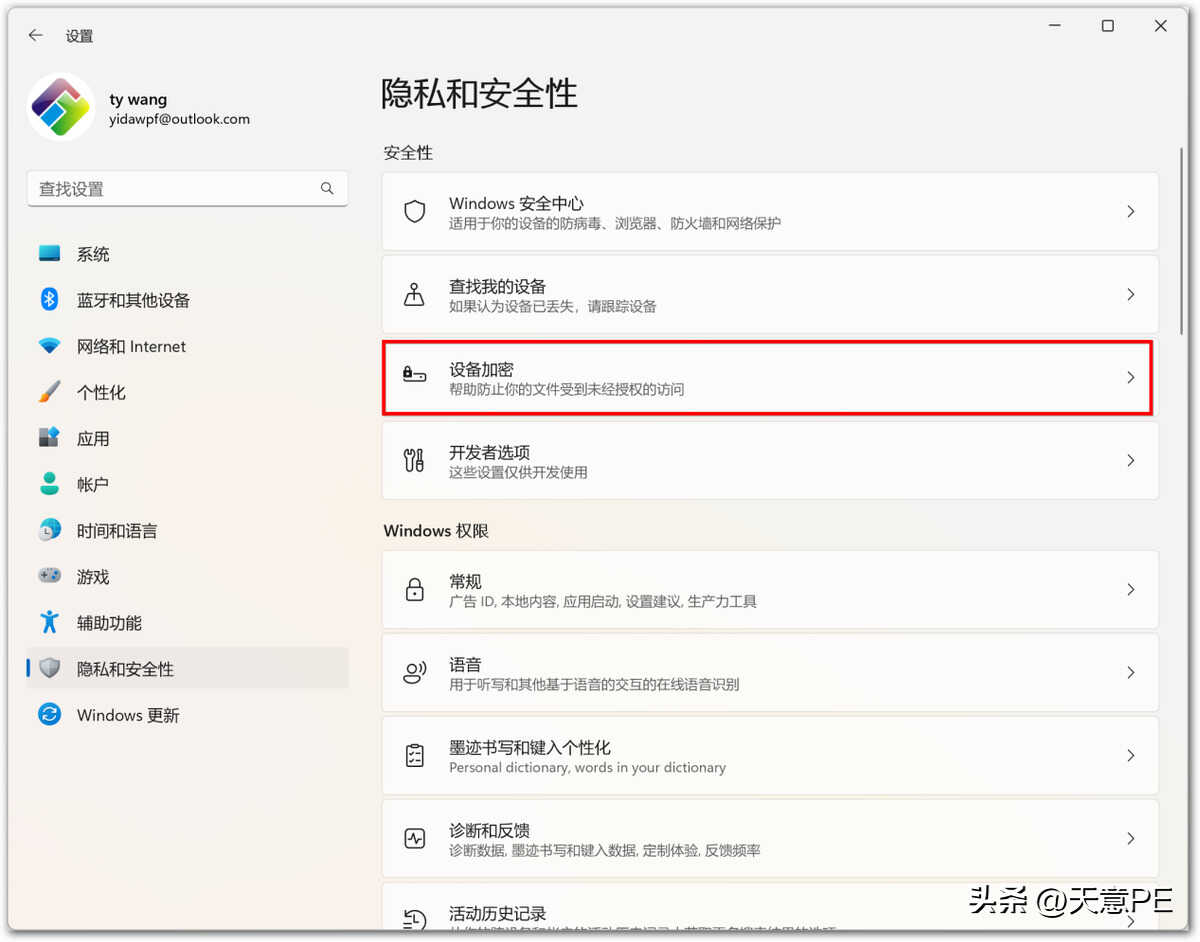The height and width of the screenshot is (942, 1200).
Task: Open the 活动历史记录 settings row
Action: coord(770,914)
